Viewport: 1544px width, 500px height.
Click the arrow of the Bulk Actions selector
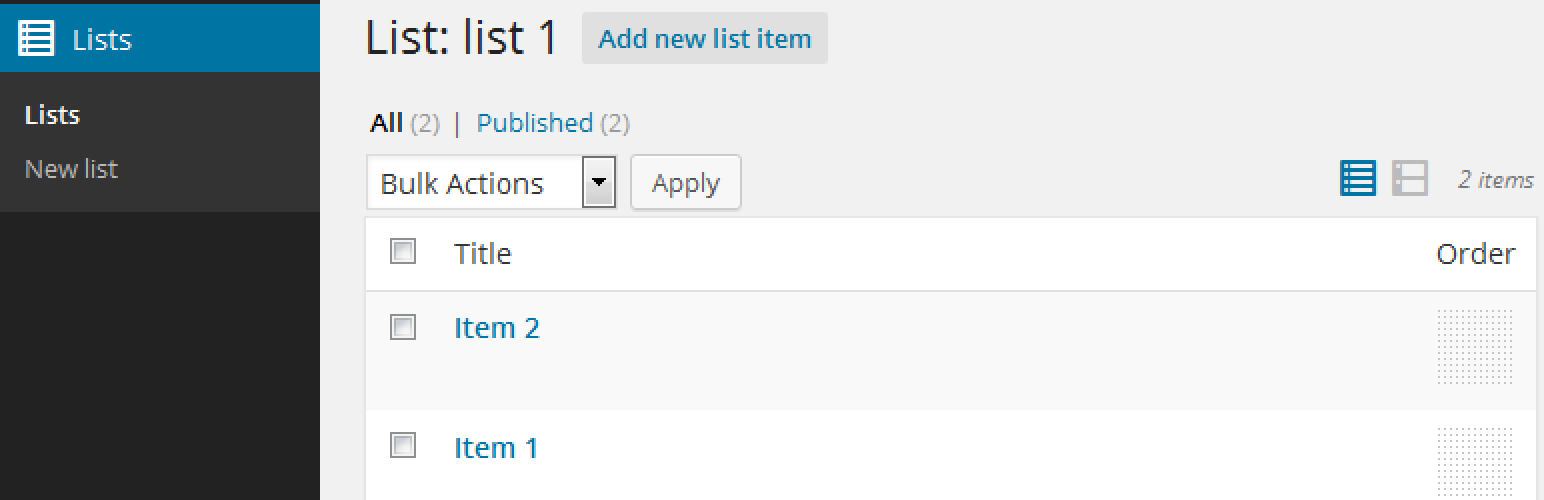click(x=599, y=183)
